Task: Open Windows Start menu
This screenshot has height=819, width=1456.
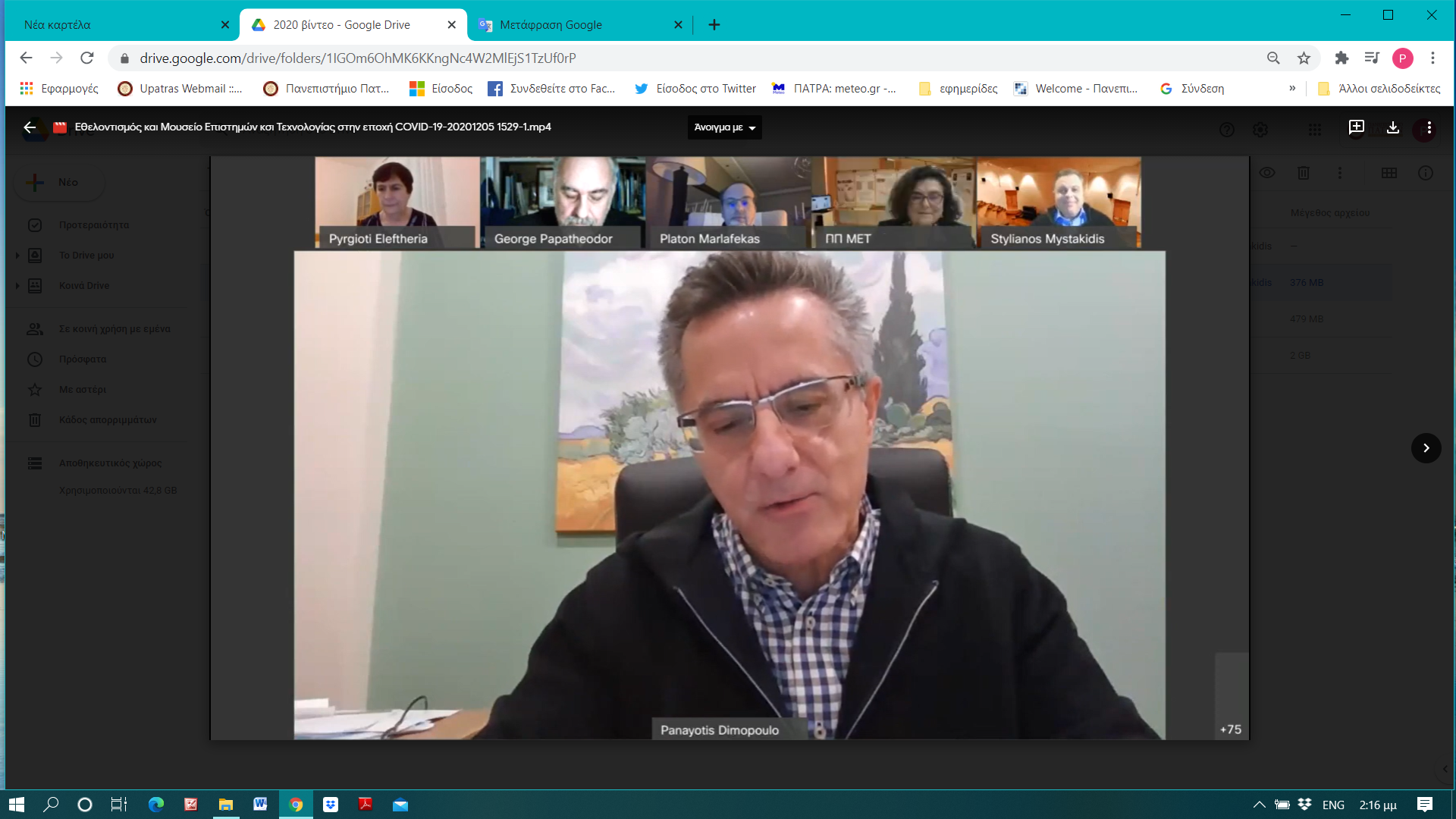Action: click(17, 805)
